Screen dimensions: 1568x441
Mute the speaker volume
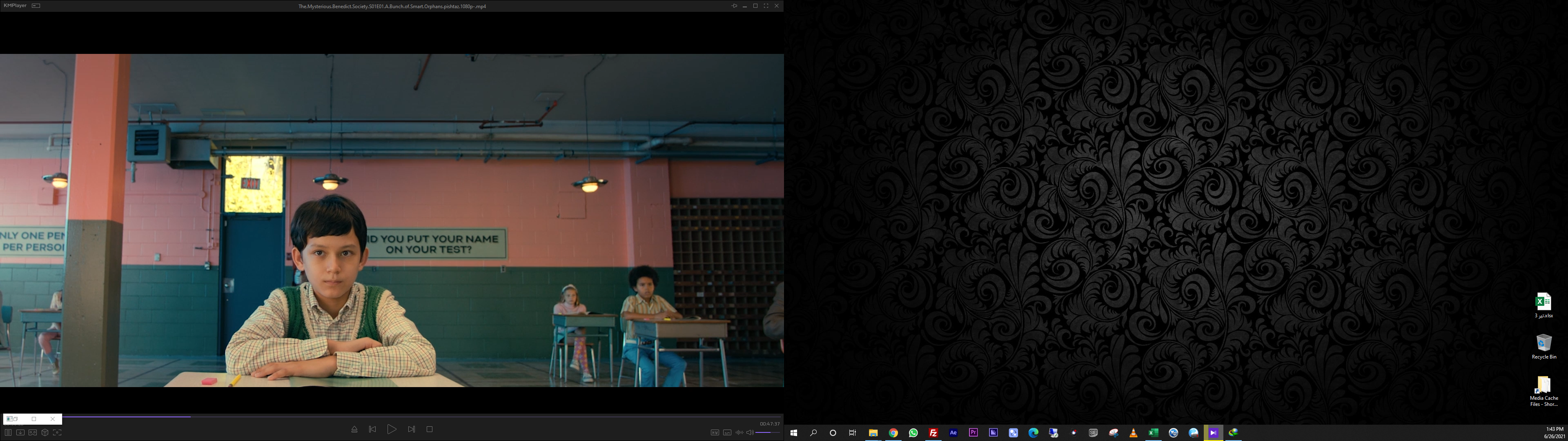click(x=750, y=432)
